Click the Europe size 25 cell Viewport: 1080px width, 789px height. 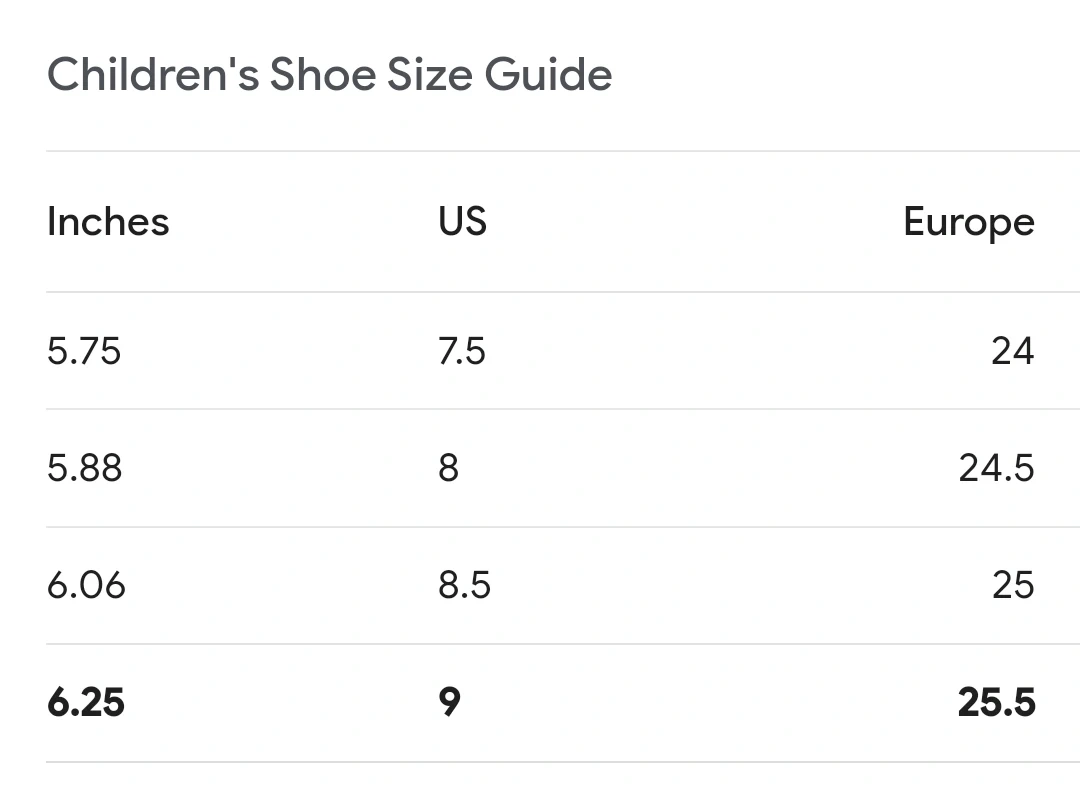(x=1013, y=585)
